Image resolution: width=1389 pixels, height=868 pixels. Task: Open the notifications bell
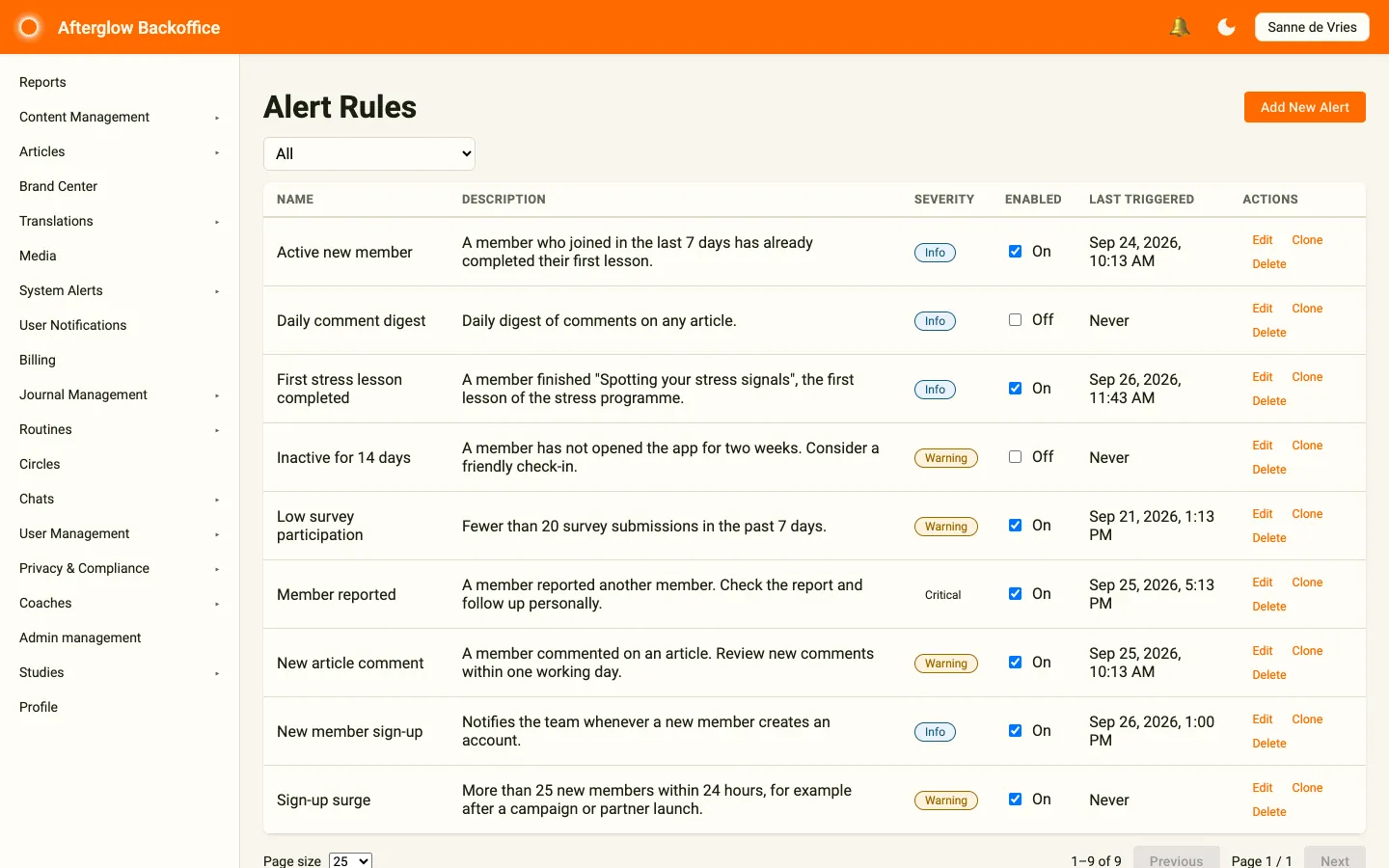coord(1180,27)
